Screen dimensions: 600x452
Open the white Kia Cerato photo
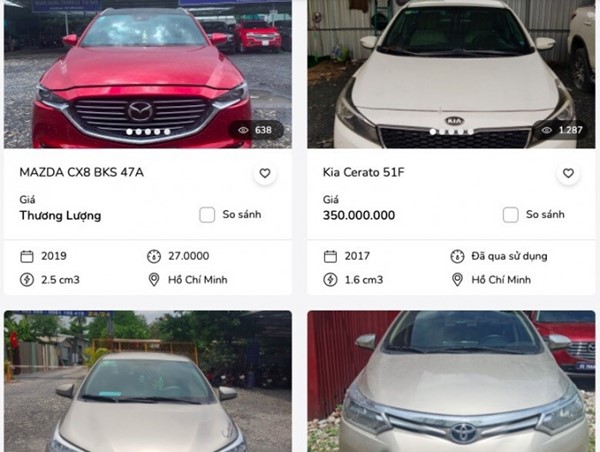pyautogui.click(x=452, y=74)
